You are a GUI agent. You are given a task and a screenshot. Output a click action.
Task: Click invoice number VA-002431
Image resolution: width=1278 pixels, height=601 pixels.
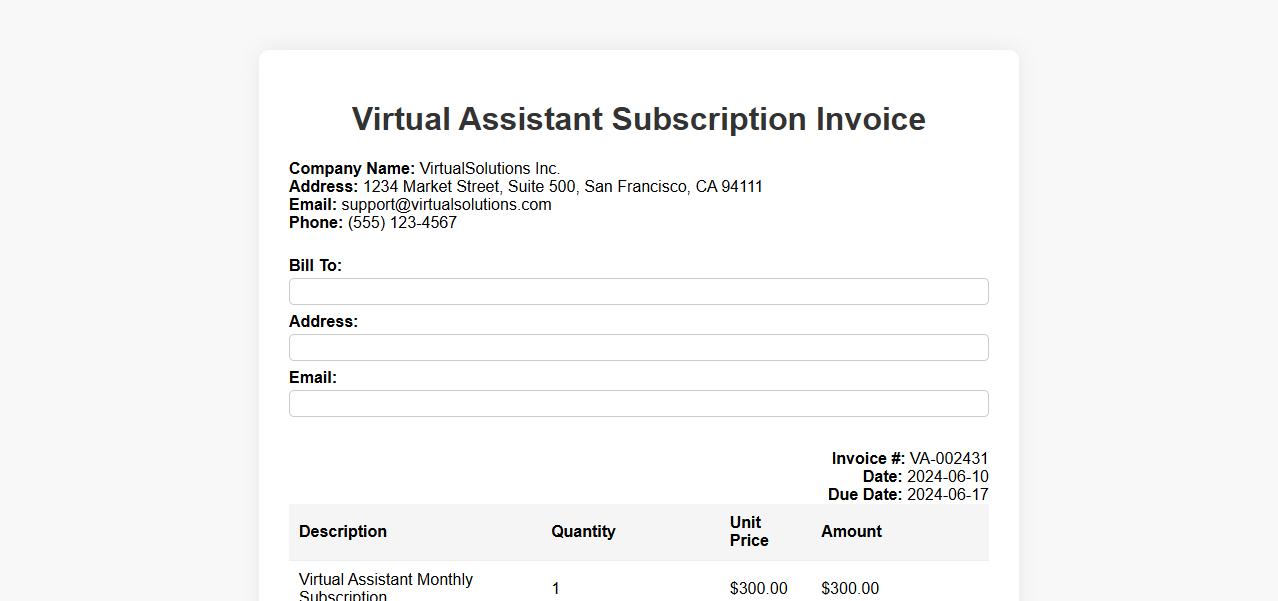(x=948, y=458)
